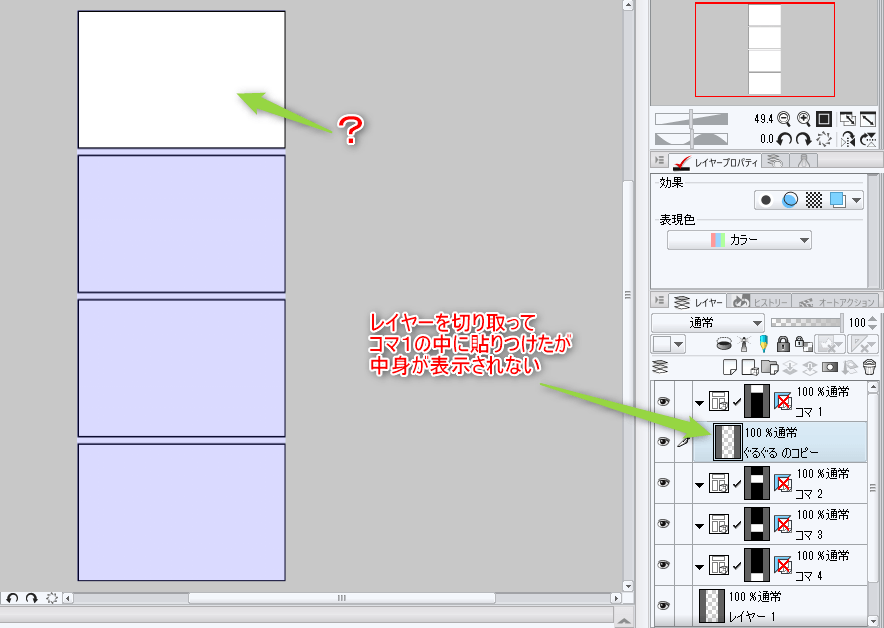Switch to the light bulb tab
Screen dimensions: 884x628
click(x=803, y=161)
